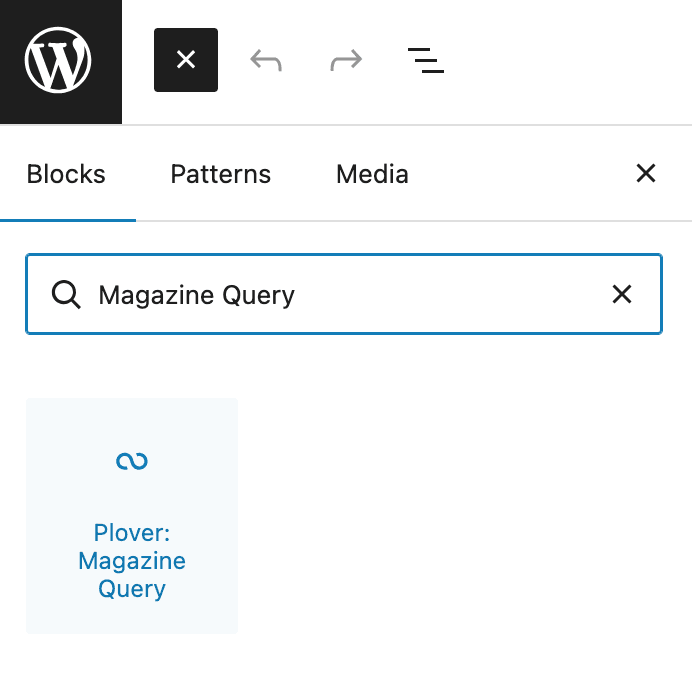Image resolution: width=692 pixels, height=676 pixels.
Task: Click the magnifier search icon
Action: [66, 295]
